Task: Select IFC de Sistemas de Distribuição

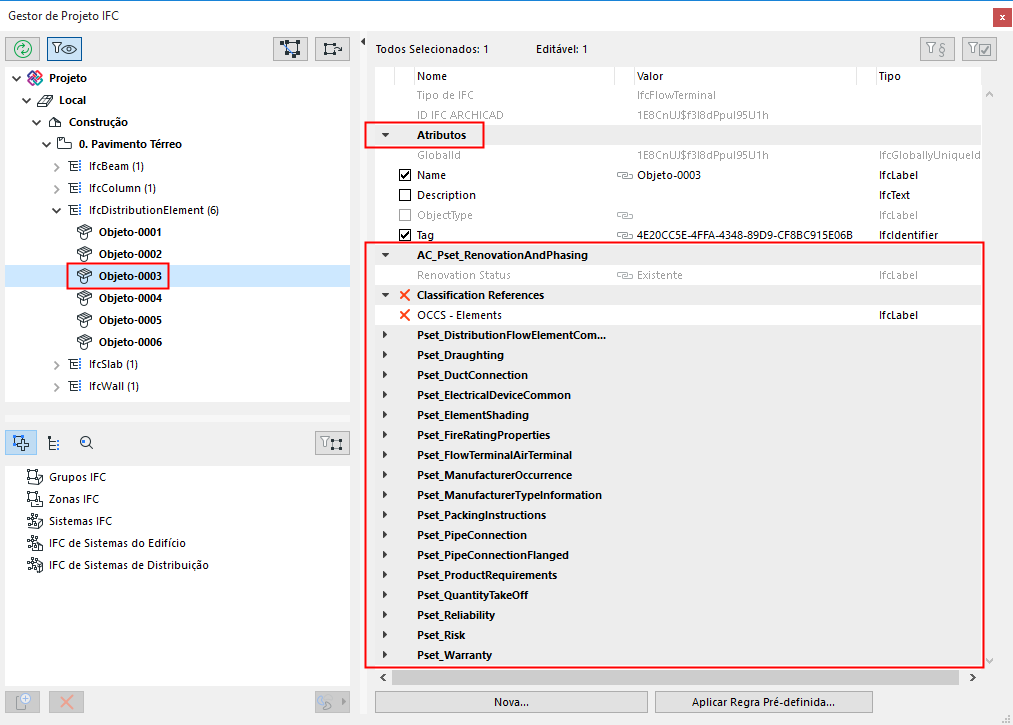Action: tap(129, 565)
